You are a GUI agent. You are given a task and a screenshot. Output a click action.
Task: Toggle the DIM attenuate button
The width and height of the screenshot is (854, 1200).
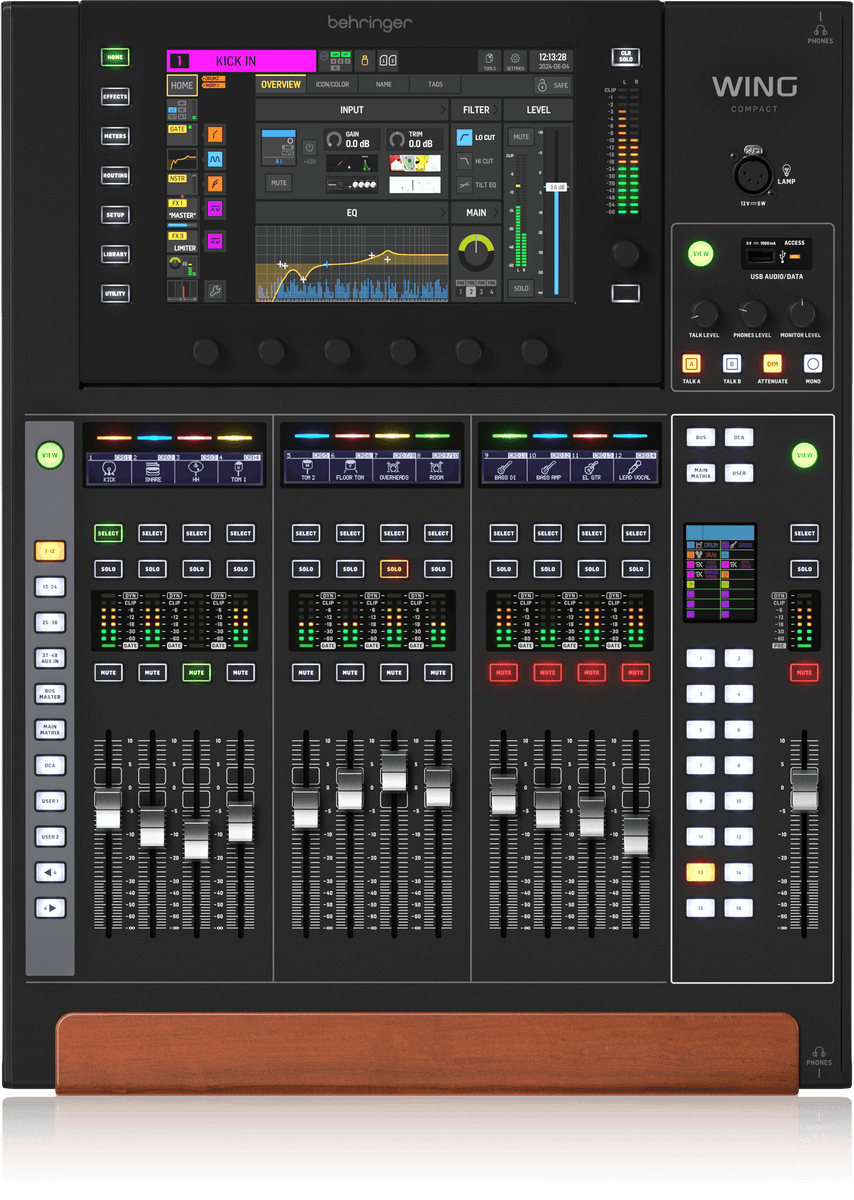click(772, 365)
